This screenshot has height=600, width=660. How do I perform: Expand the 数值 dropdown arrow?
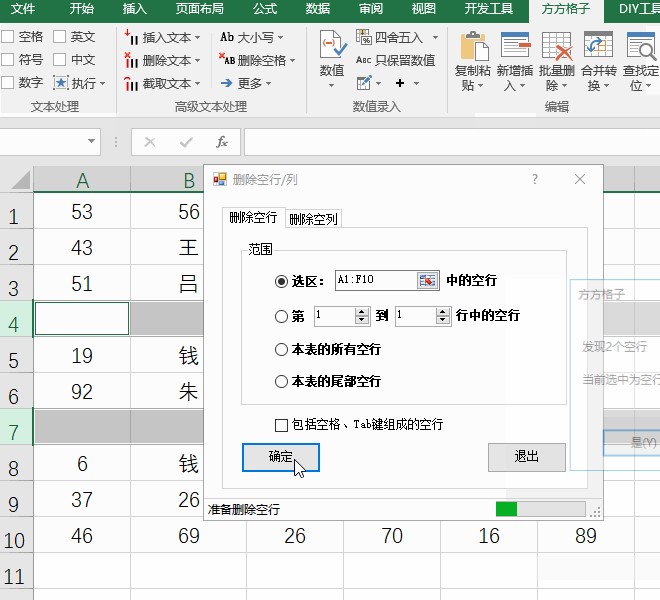332,86
